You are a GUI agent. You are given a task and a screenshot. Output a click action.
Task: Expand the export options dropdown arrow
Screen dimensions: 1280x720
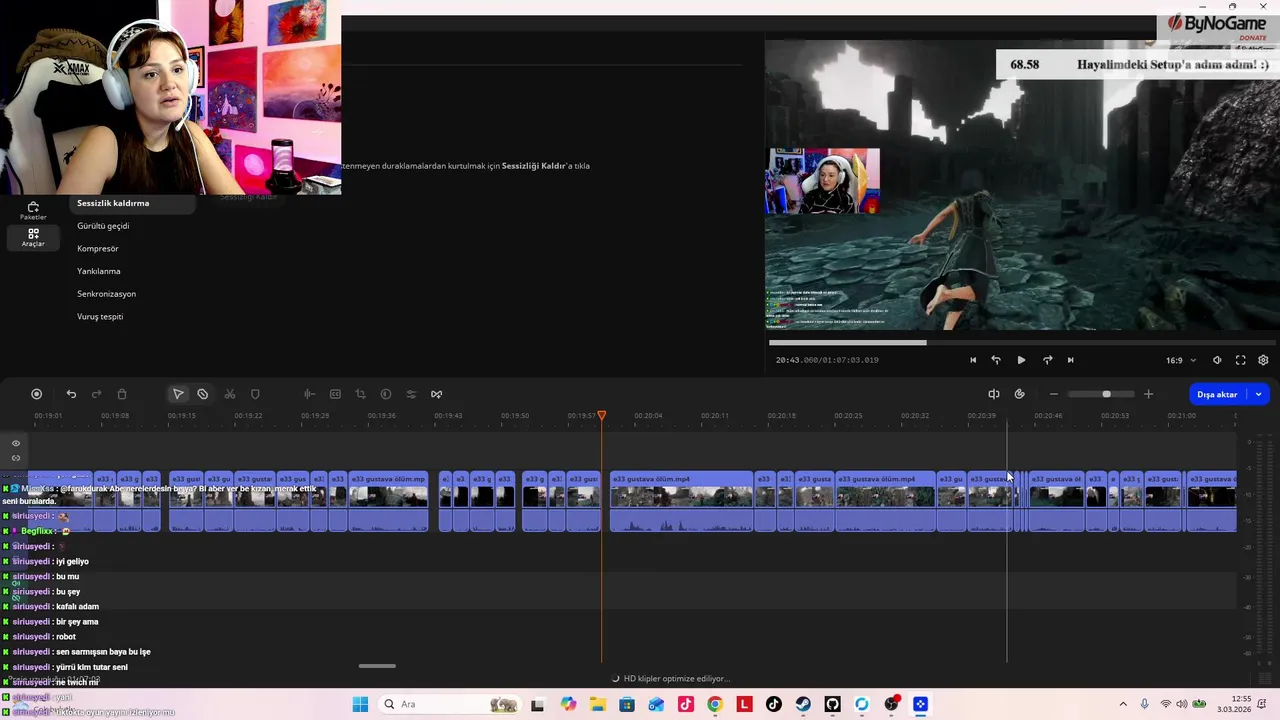[x=1259, y=394]
